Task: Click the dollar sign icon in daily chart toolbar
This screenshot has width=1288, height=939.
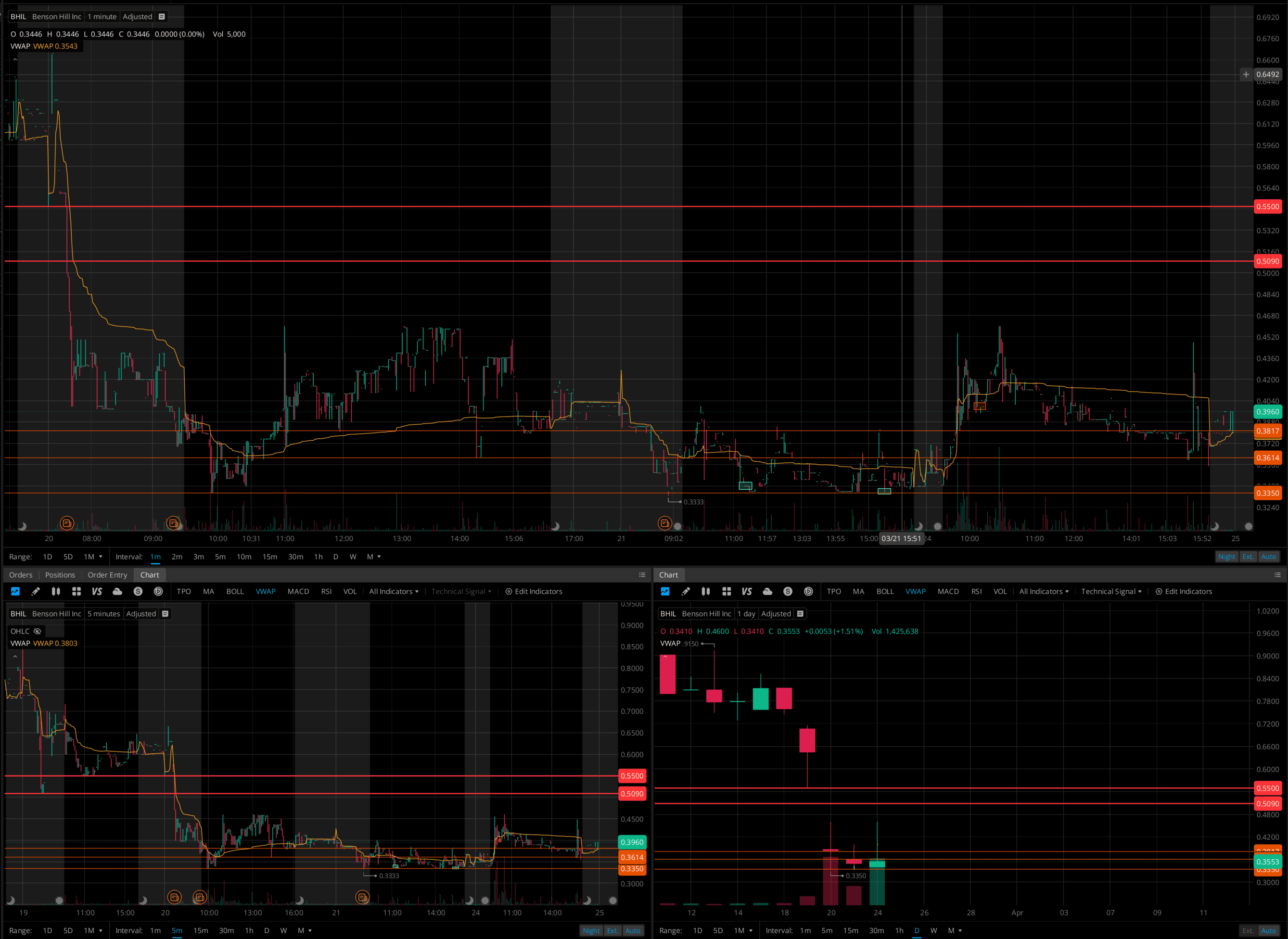Action: click(787, 591)
